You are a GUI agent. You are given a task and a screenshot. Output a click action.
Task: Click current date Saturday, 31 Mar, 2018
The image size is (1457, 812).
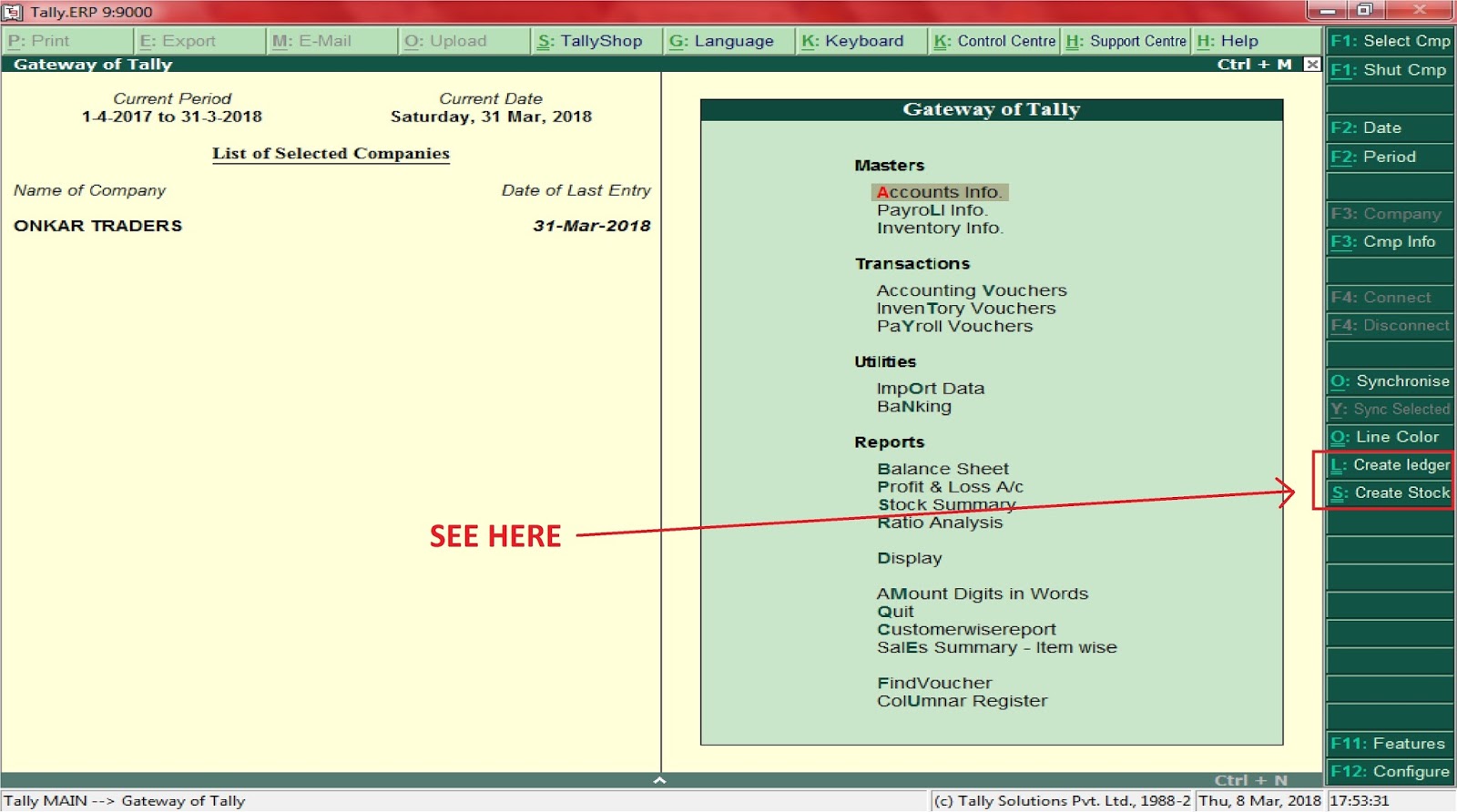(491, 117)
